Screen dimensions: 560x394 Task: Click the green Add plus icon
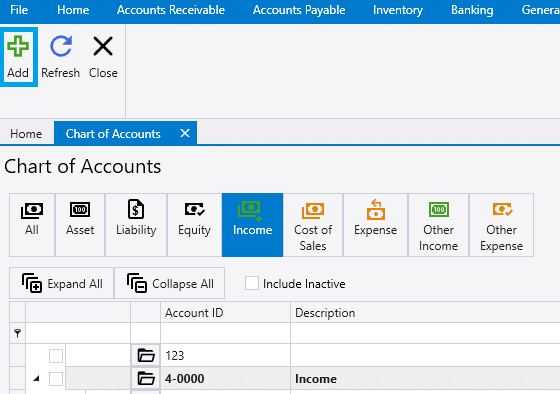(x=18, y=46)
